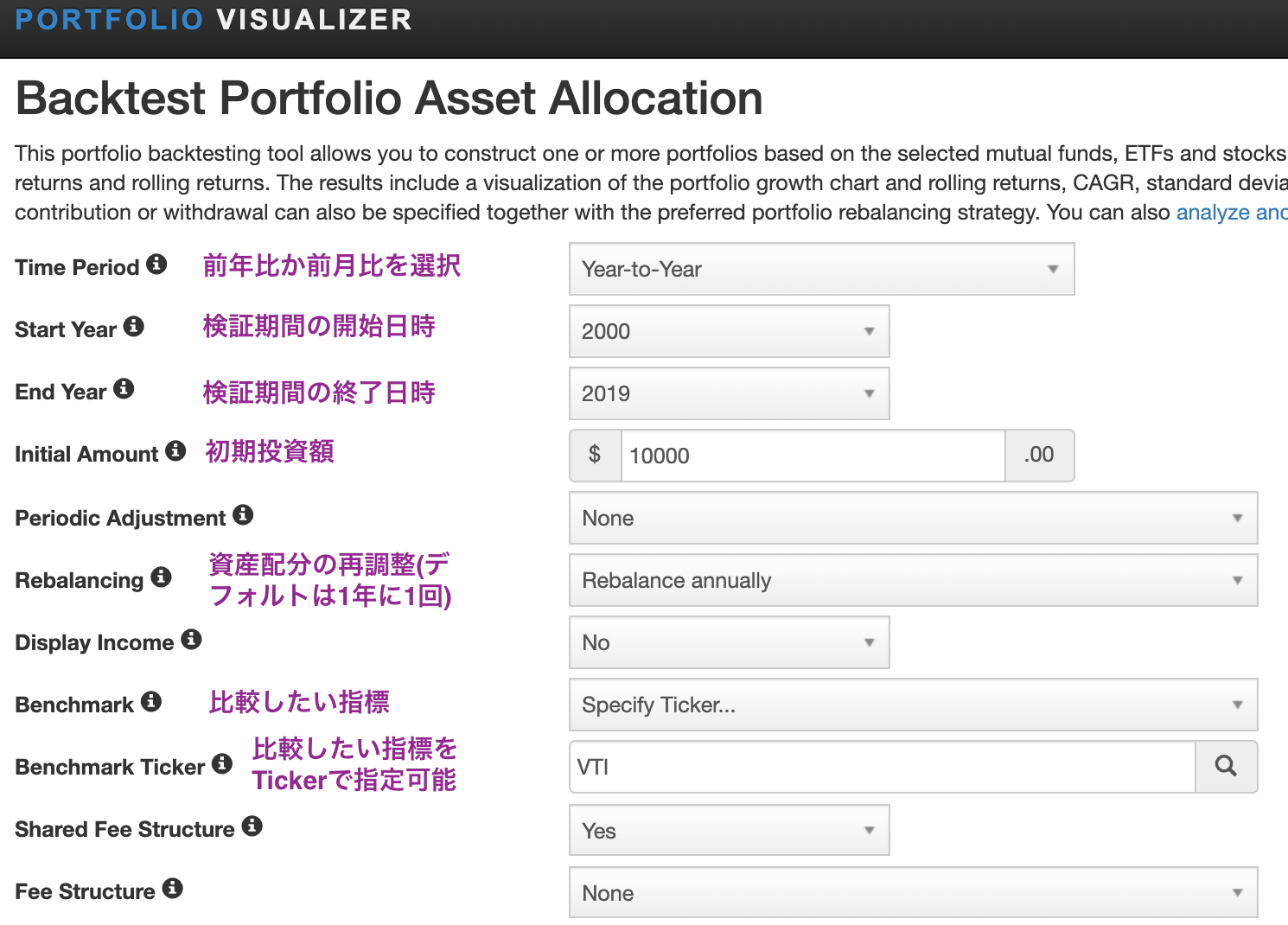Click the Initial Amount 10000 input field

[x=813, y=456]
